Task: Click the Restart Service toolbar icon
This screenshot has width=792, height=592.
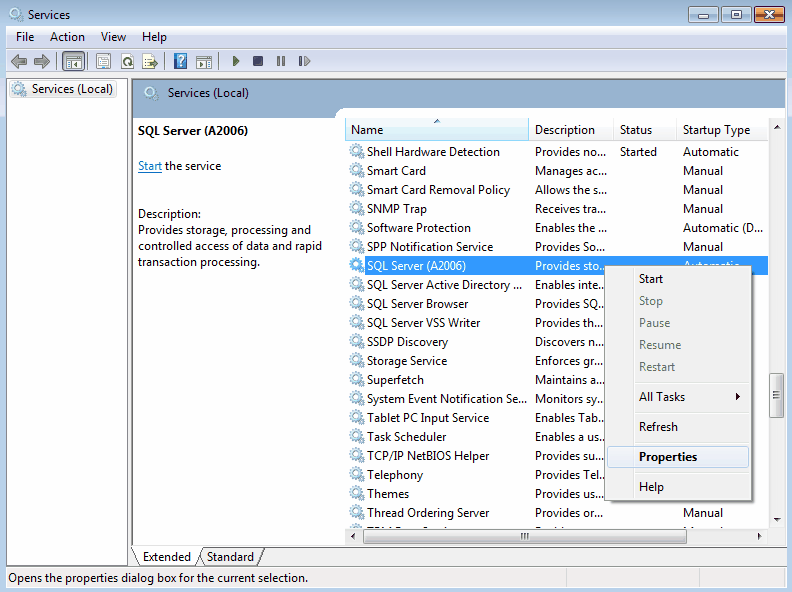Action: (x=304, y=61)
